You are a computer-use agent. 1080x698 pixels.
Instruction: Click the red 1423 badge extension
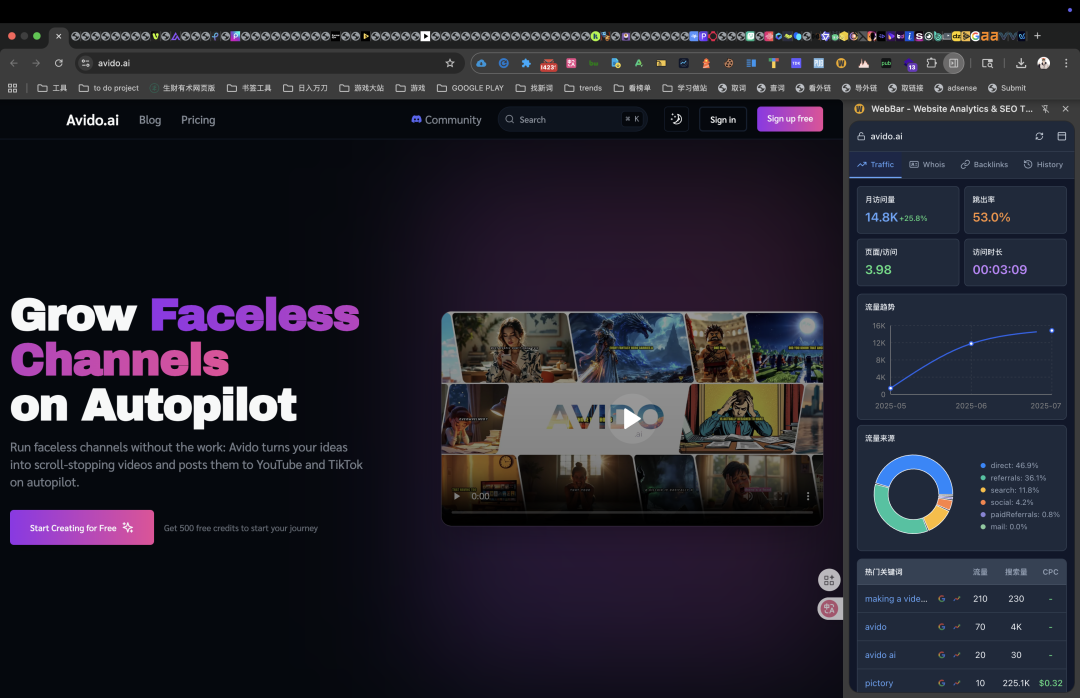pos(548,64)
